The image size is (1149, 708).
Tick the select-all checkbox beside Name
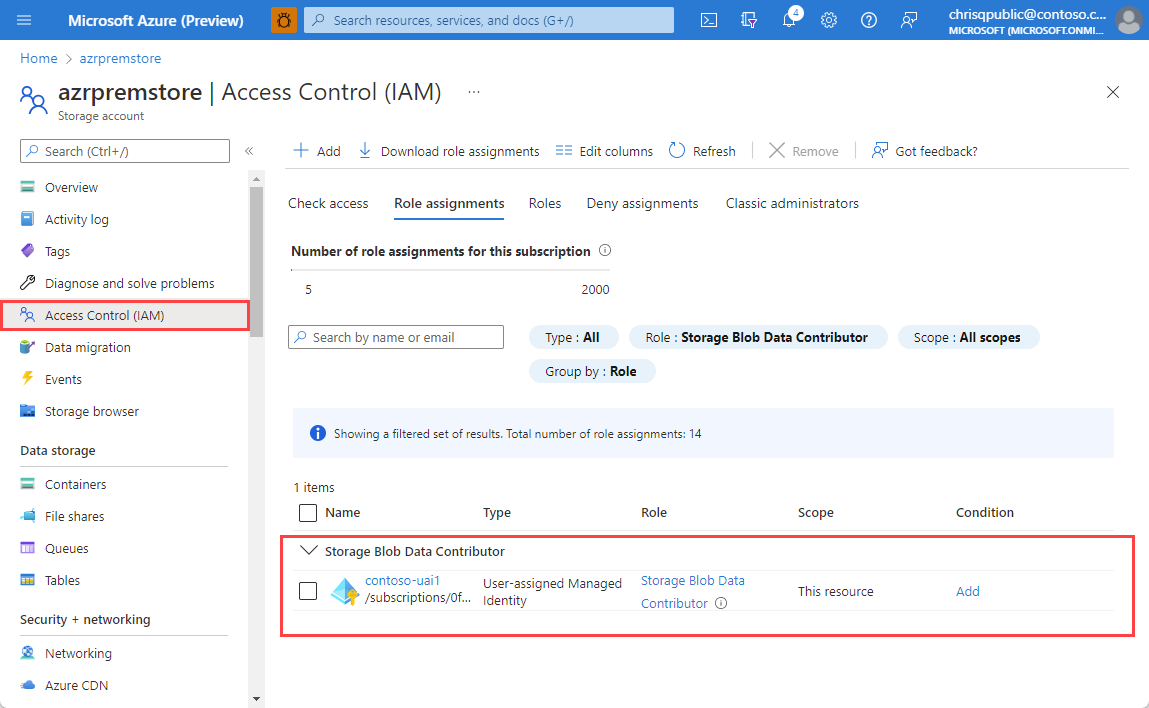coord(308,513)
